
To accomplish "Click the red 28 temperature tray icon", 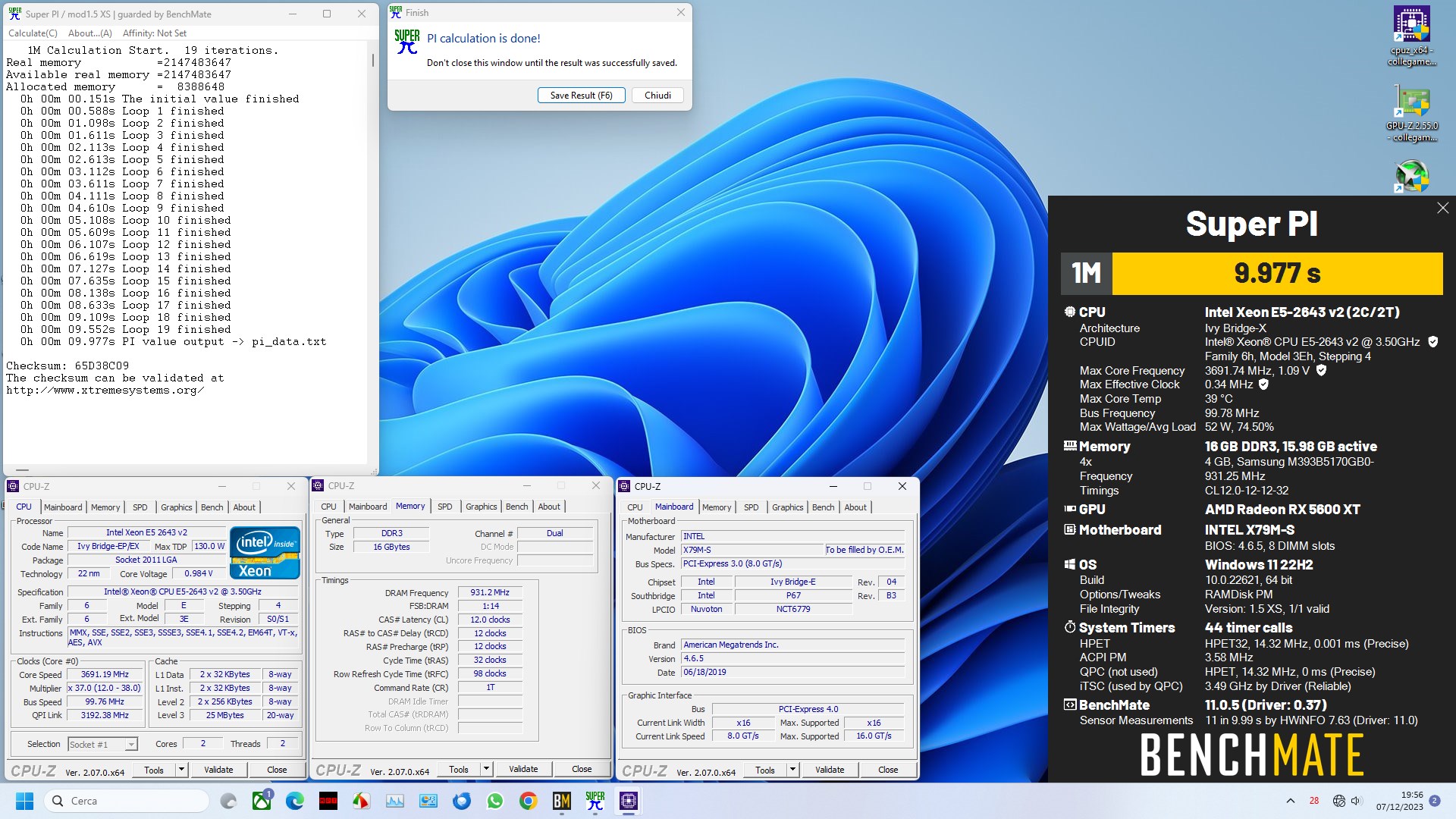I will [x=1314, y=801].
